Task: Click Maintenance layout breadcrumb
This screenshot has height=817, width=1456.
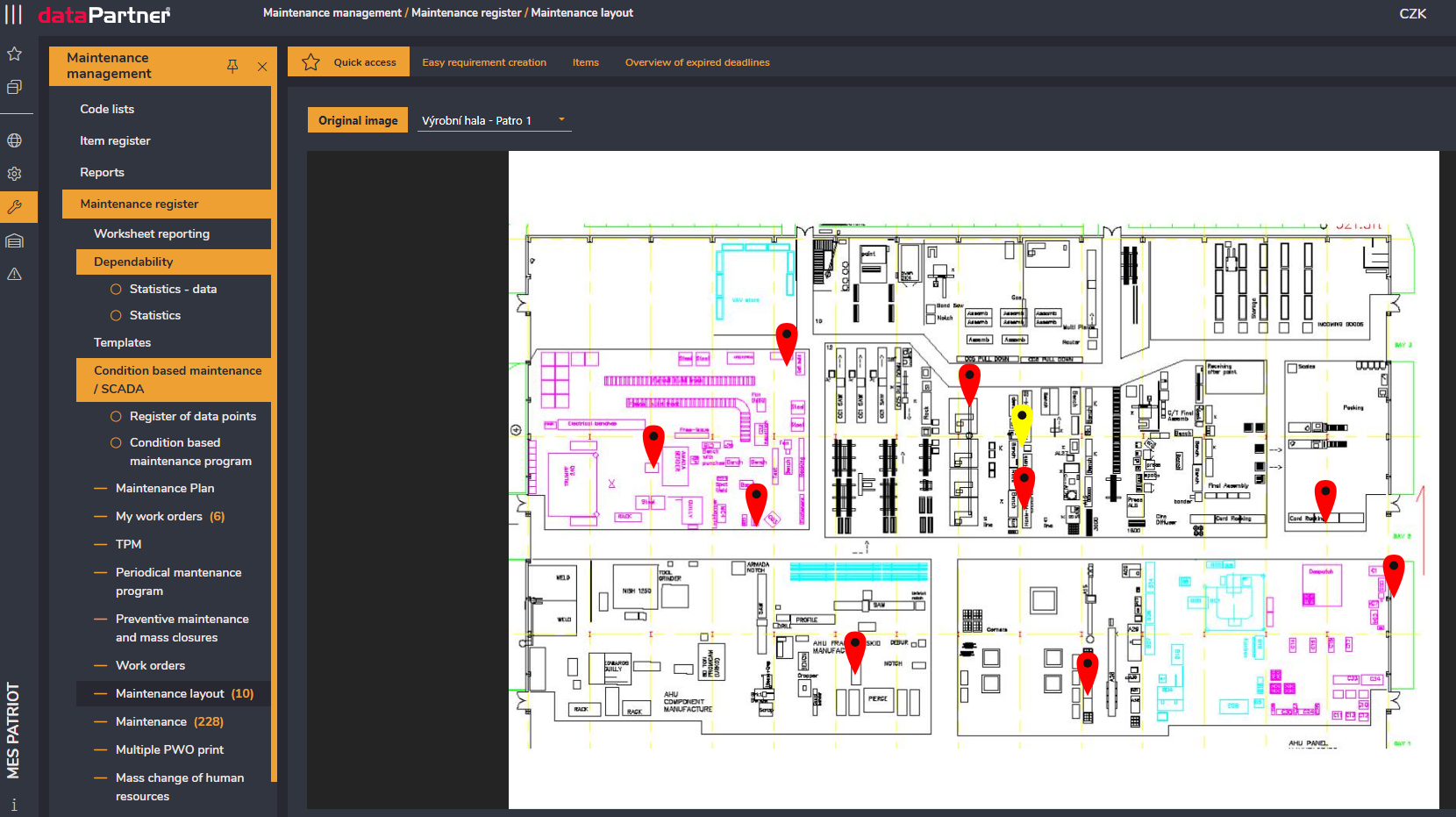Action: coord(582,13)
